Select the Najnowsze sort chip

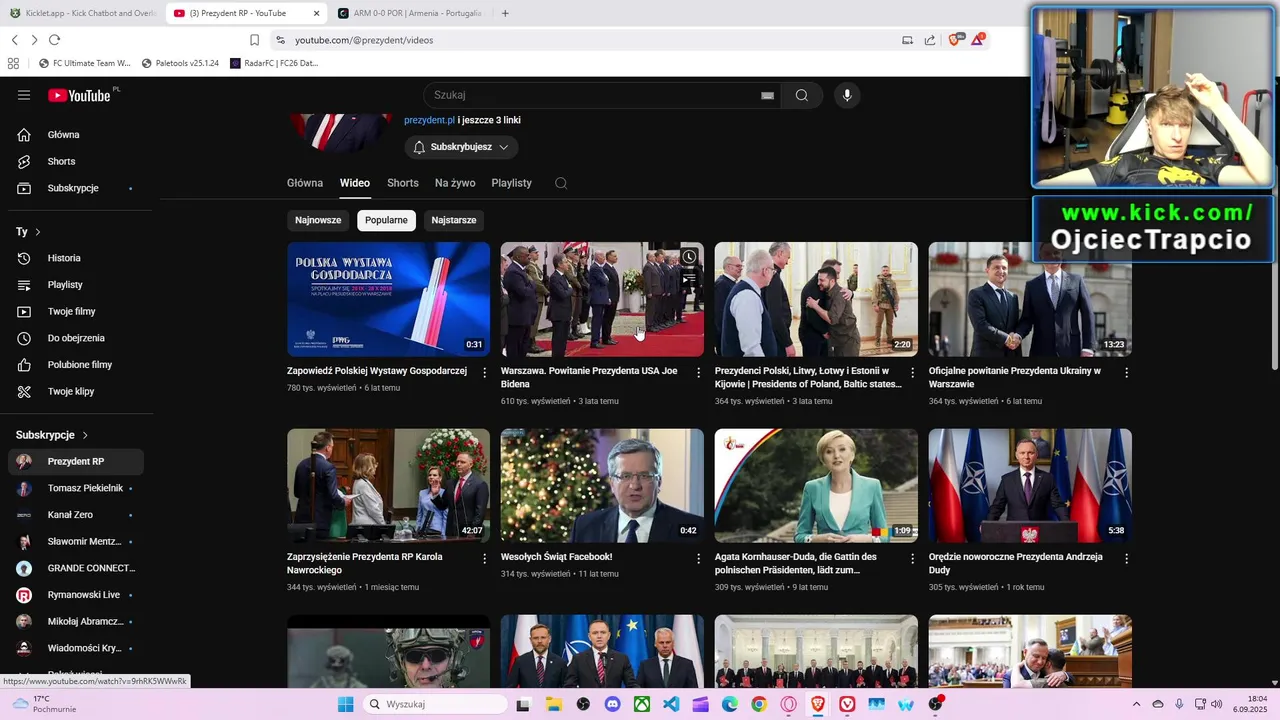(x=318, y=220)
